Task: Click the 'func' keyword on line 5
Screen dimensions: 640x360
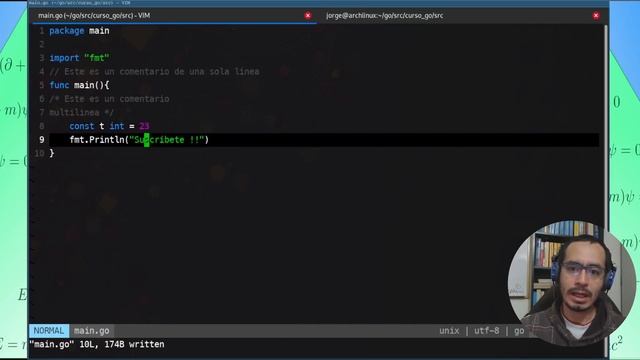Action: click(x=59, y=85)
